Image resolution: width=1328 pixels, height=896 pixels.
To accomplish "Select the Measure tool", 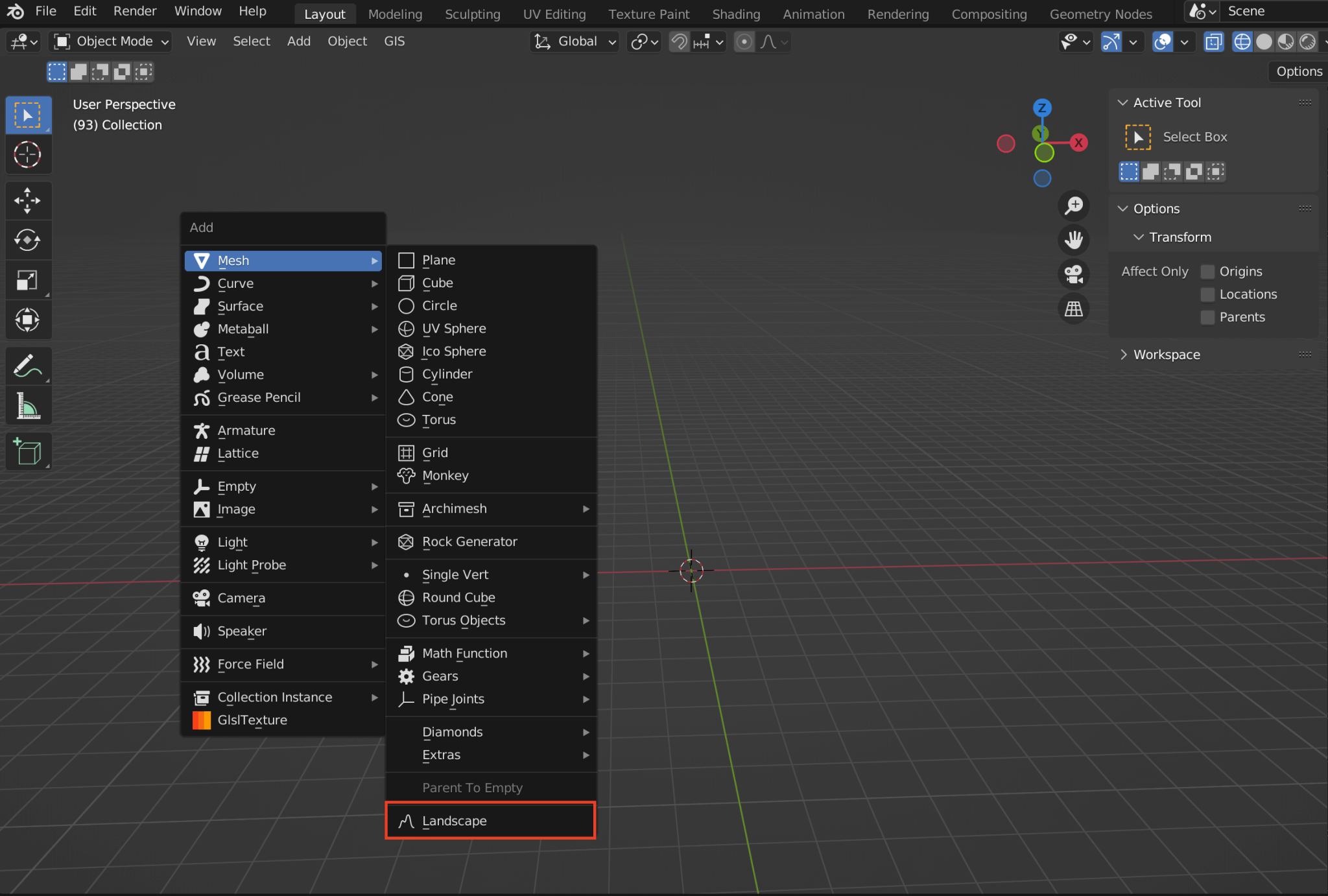I will 28,405.
